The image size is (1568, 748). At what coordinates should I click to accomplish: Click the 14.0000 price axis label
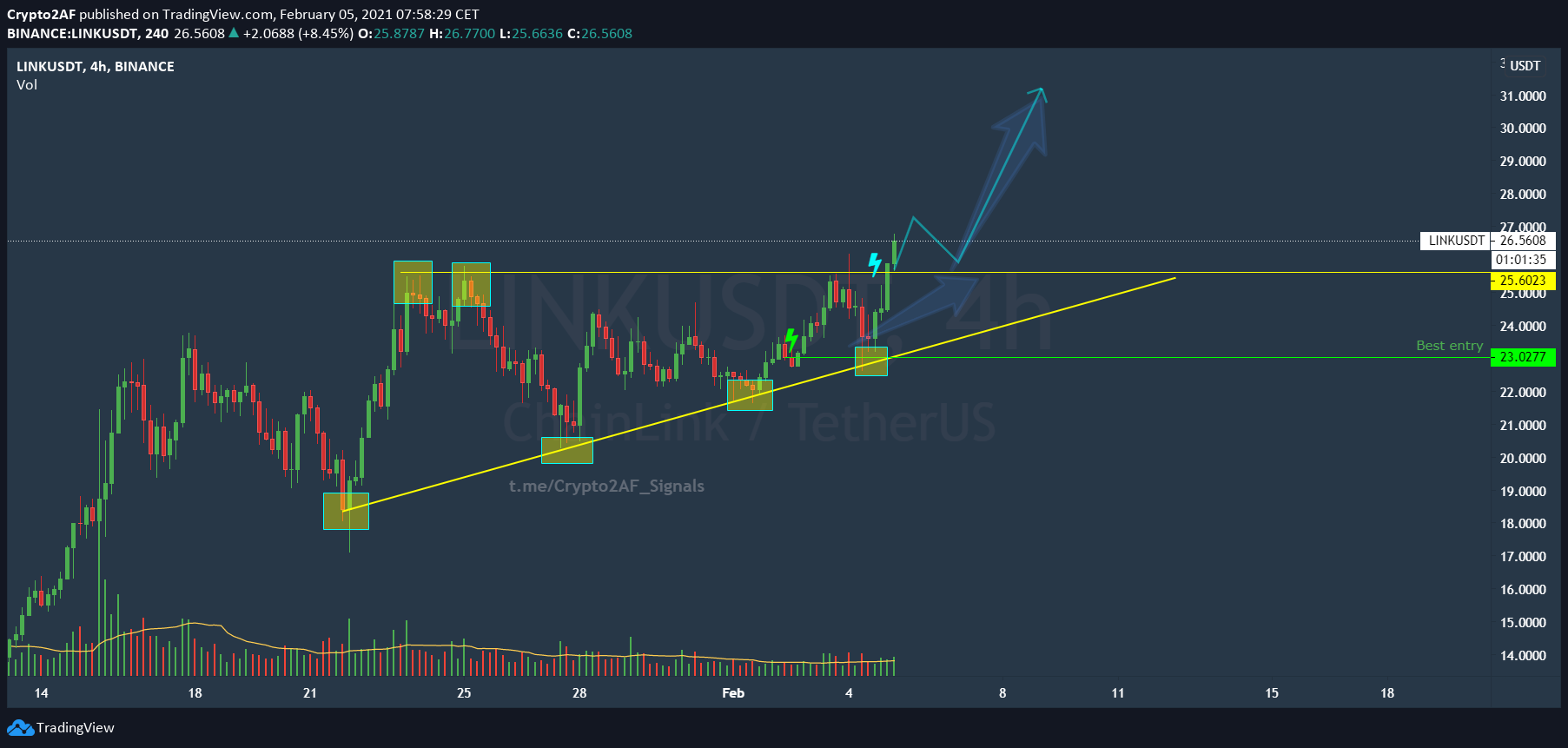[x=1523, y=656]
